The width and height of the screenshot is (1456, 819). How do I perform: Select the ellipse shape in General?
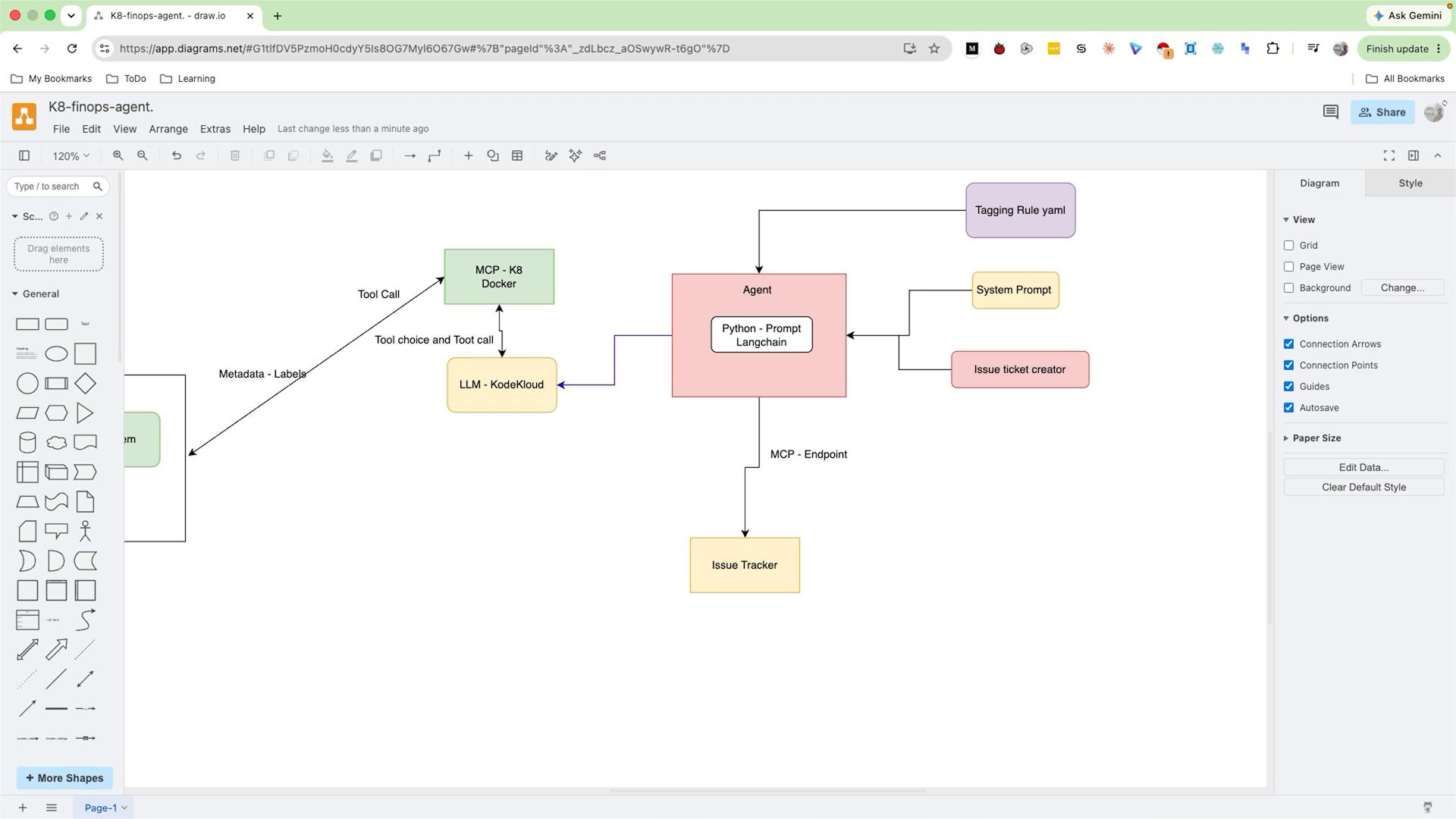point(56,354)
